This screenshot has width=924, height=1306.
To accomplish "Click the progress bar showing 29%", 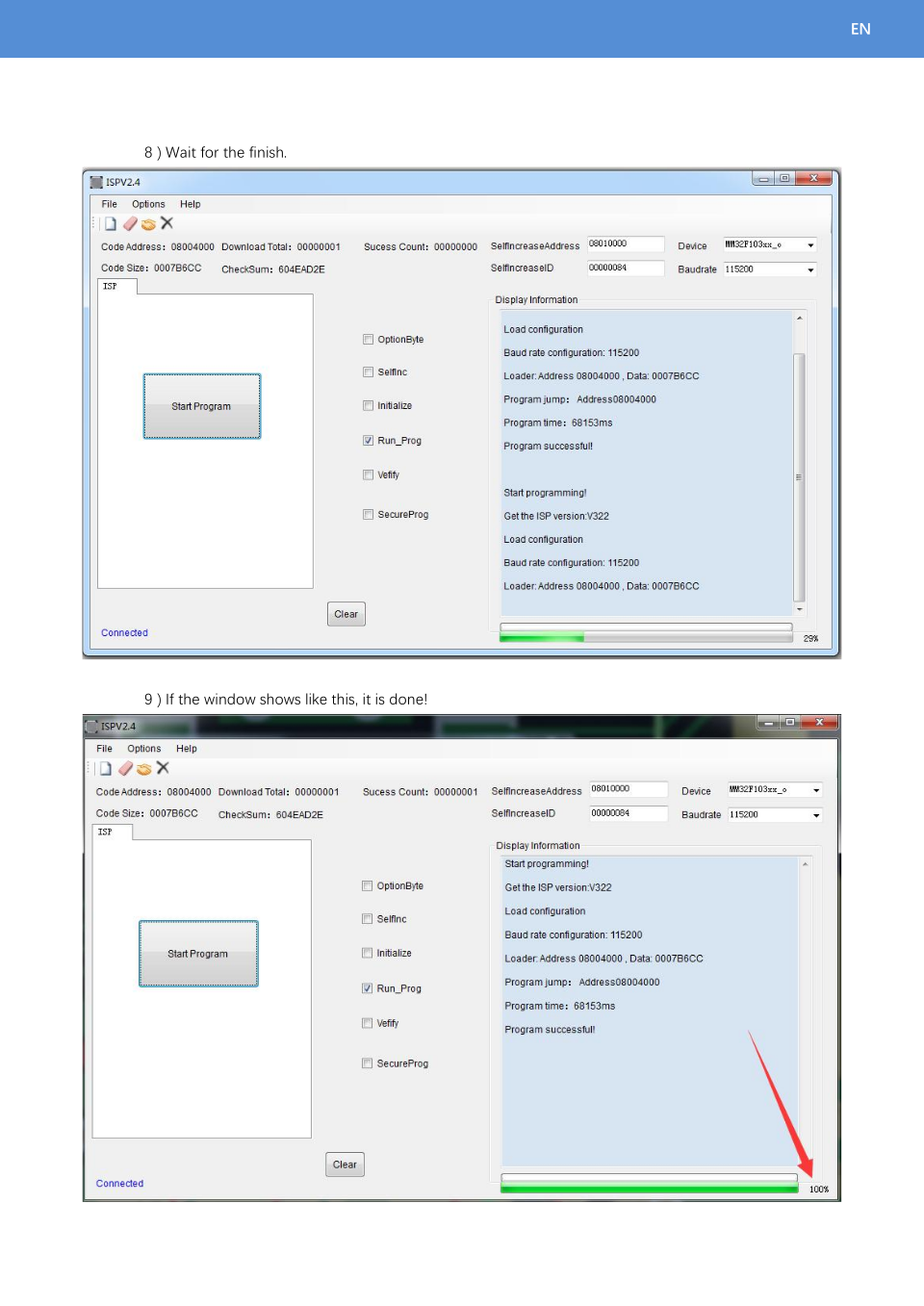I will pos(645,636).
